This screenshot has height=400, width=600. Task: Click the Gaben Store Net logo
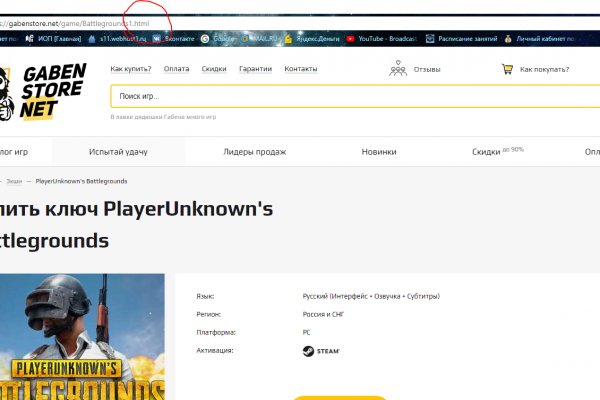pos(45,91)
